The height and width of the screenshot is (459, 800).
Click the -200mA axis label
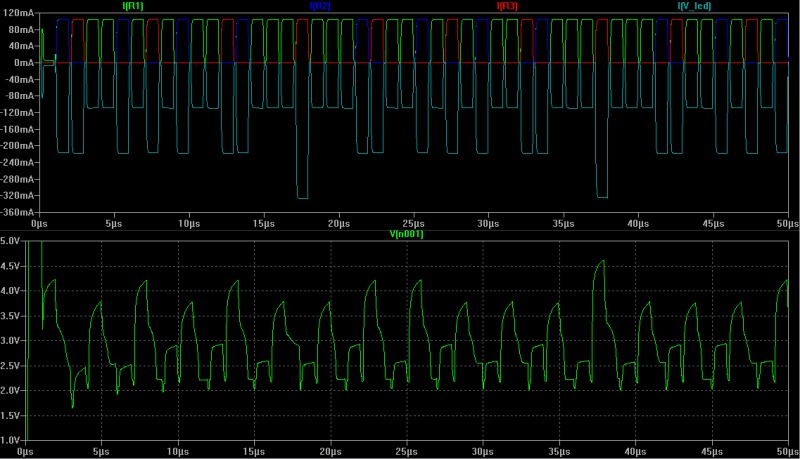pyautogui.click(x=17, y=146)
